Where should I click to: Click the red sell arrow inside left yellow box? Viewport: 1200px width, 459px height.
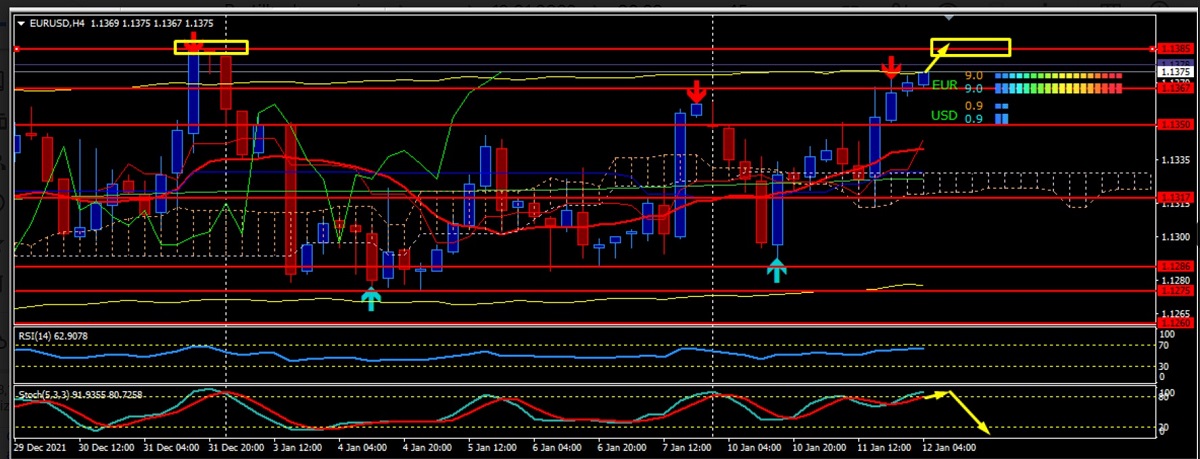(x=194, y=44)
